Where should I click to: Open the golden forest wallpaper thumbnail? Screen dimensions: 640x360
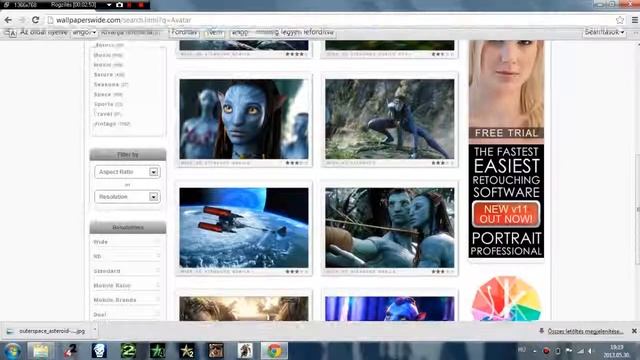[244, 309]
